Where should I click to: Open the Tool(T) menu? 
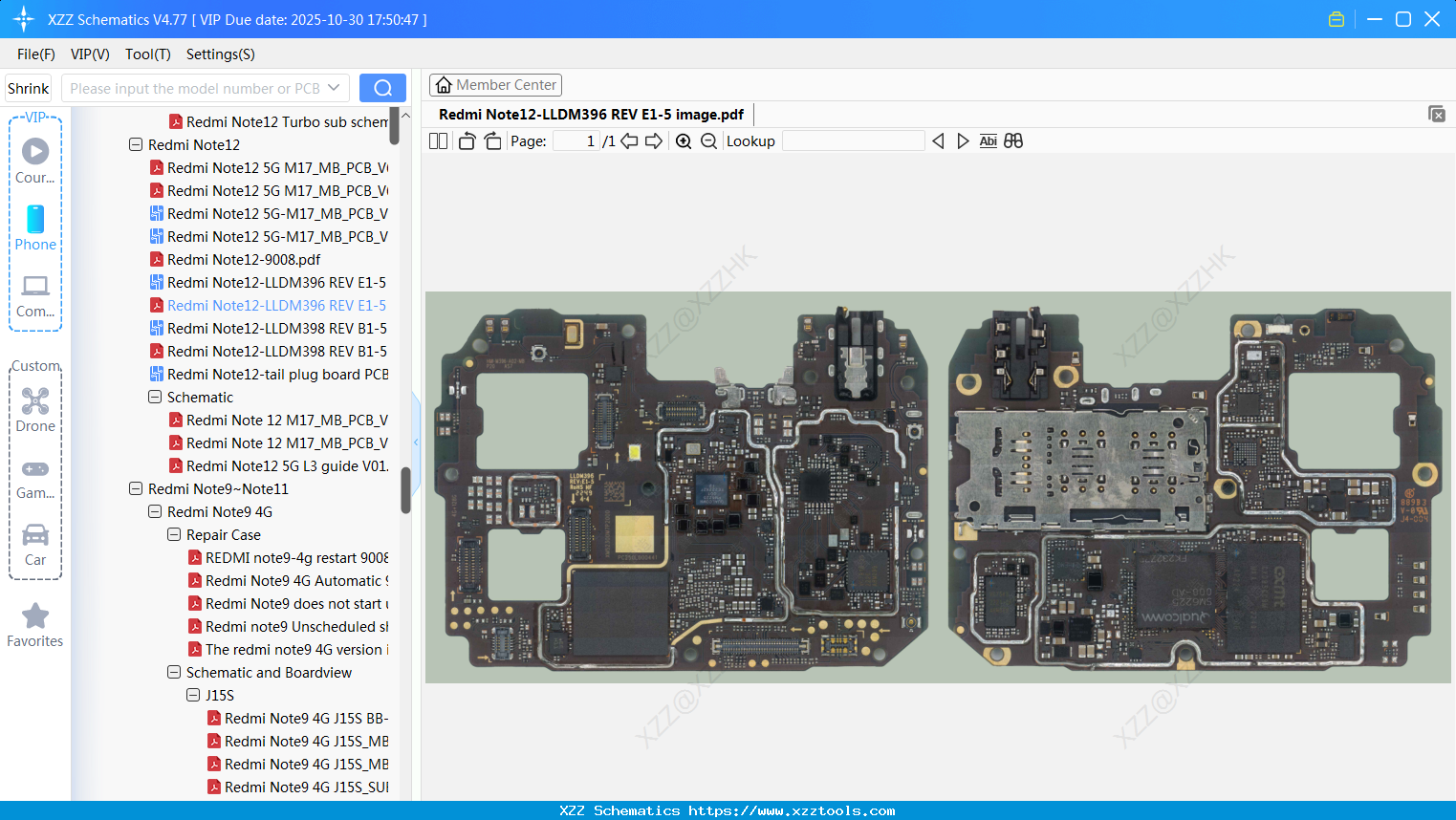[147, 54]
